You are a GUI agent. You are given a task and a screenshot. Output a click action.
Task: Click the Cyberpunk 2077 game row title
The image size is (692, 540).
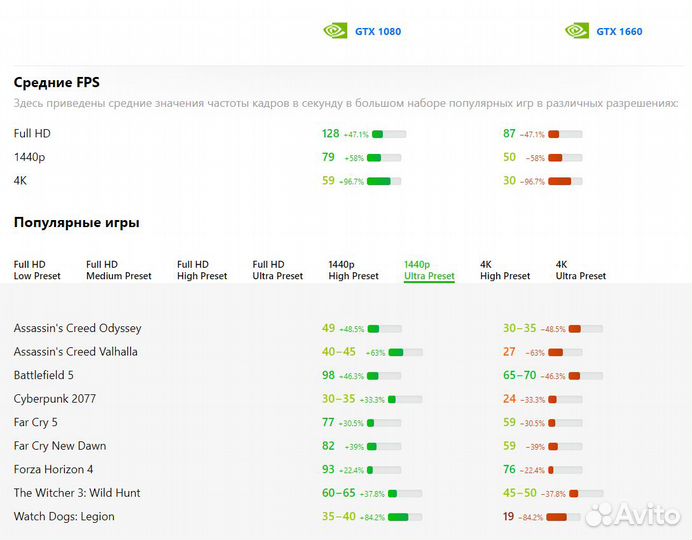(x=55, y=399)
